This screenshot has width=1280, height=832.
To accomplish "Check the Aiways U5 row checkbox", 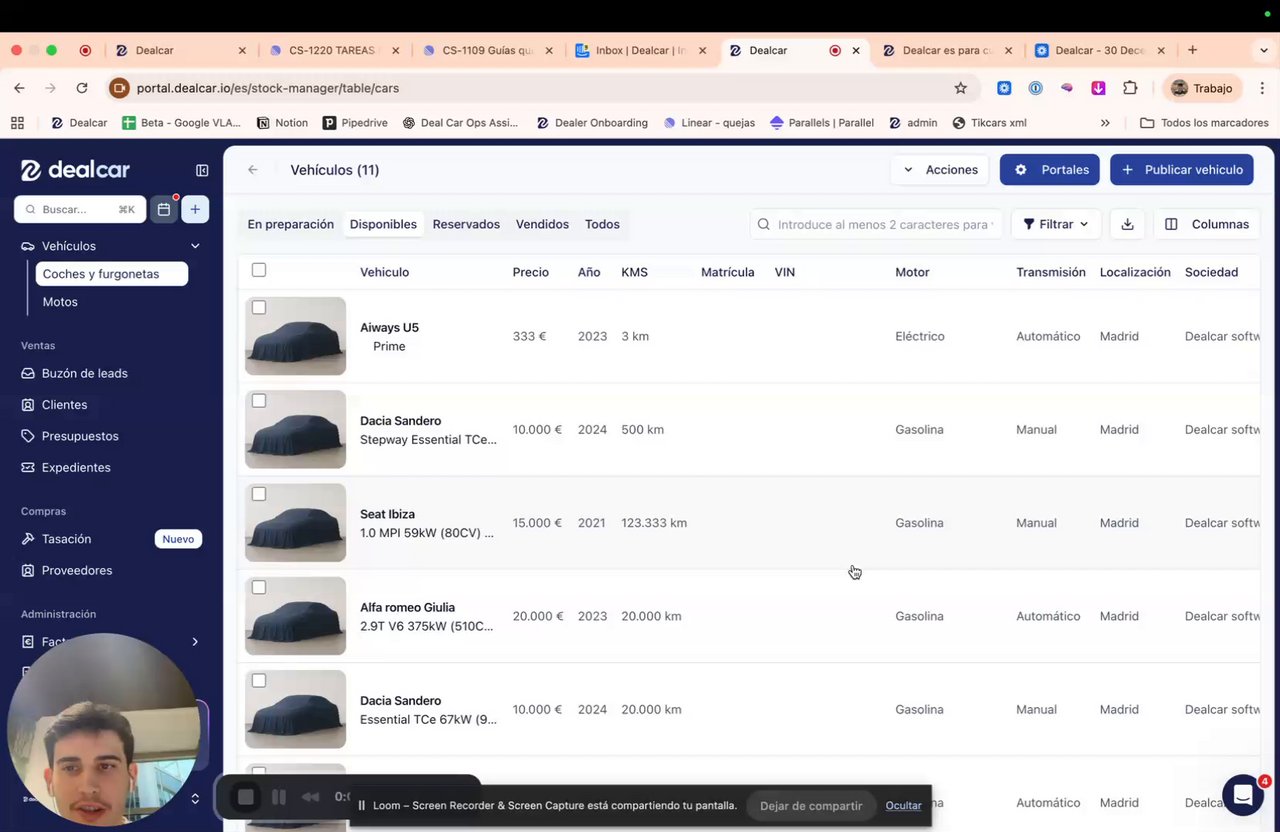I will [259, 308].
